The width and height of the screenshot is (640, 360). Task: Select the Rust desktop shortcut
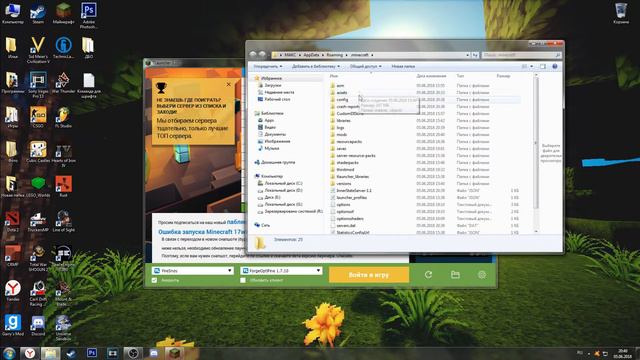click(63, 186)
